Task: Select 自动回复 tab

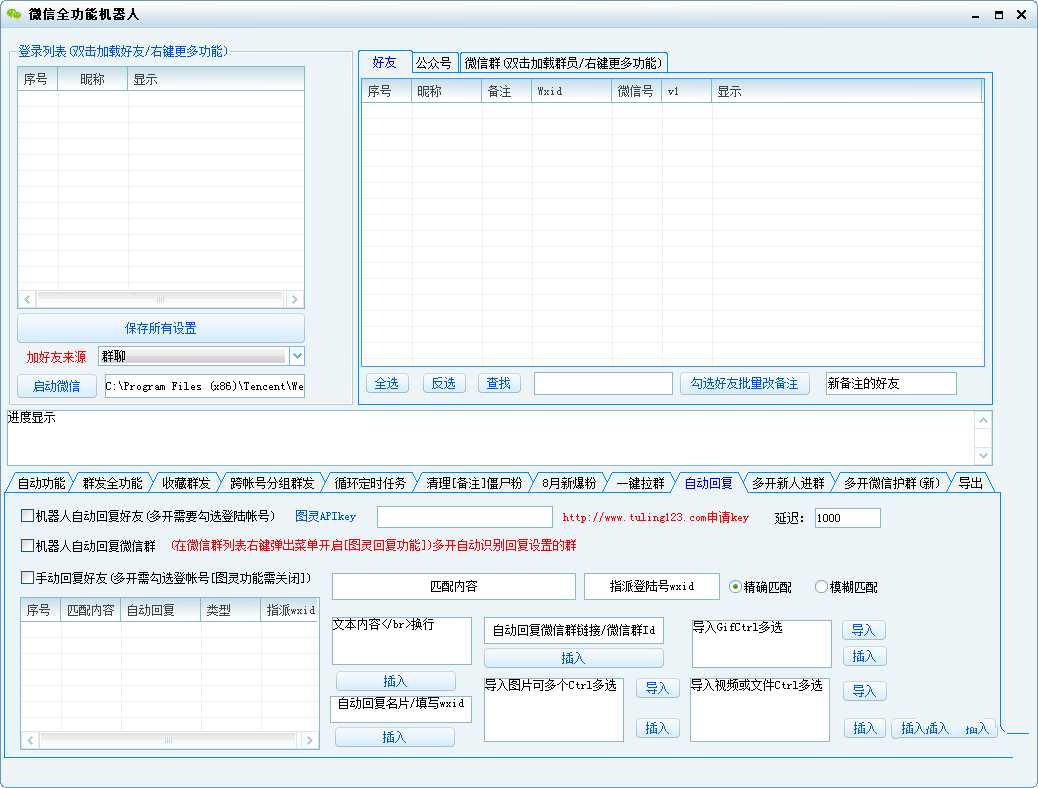Action: click(x=708, y=483)
